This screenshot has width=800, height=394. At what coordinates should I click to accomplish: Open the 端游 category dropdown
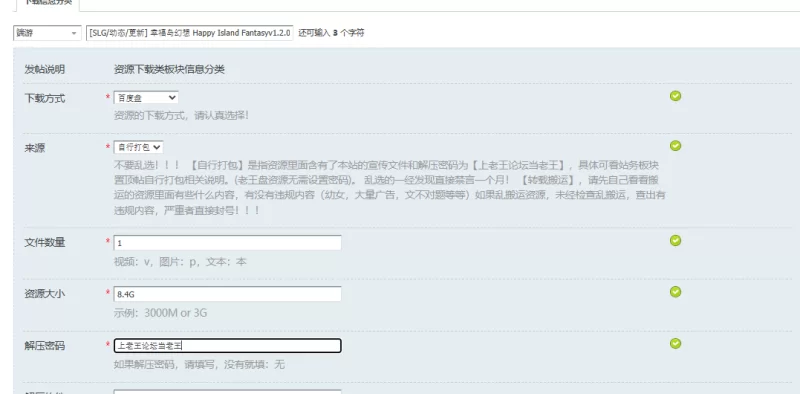pos(47,33)
